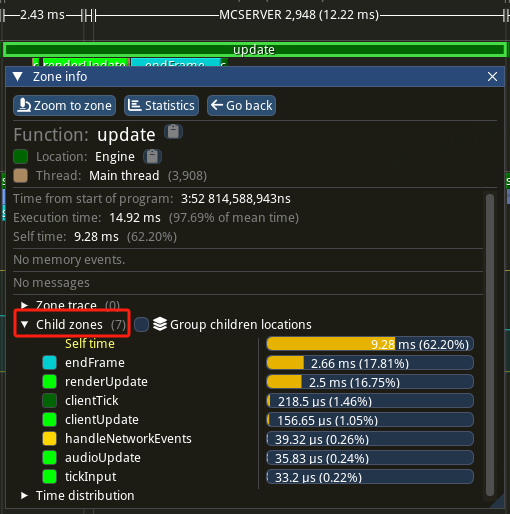
Task: Click the Main thread tan color swatch
Action: tap(21, 176)
